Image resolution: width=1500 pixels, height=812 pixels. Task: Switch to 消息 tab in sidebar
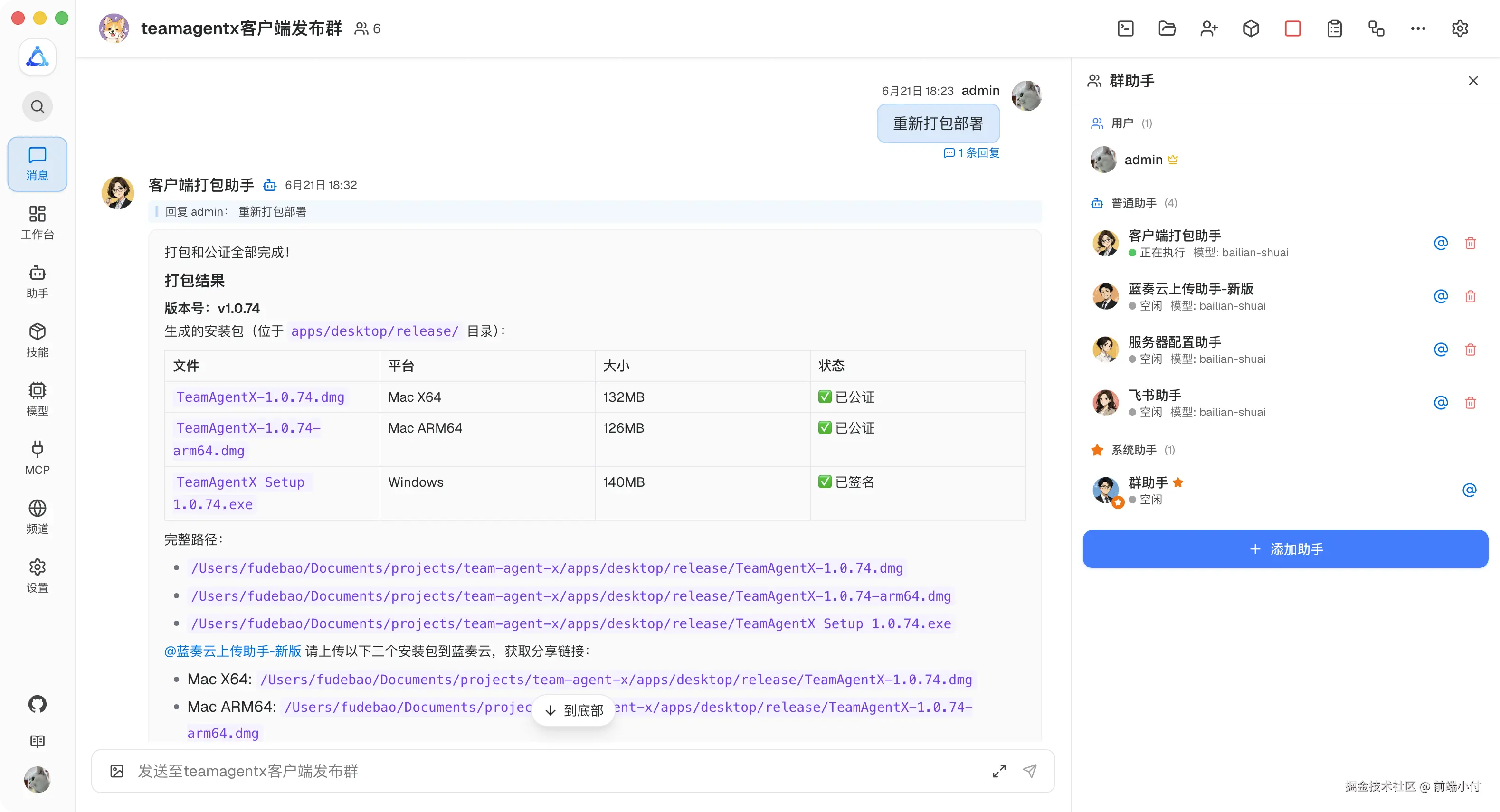(x=37, y=164)
